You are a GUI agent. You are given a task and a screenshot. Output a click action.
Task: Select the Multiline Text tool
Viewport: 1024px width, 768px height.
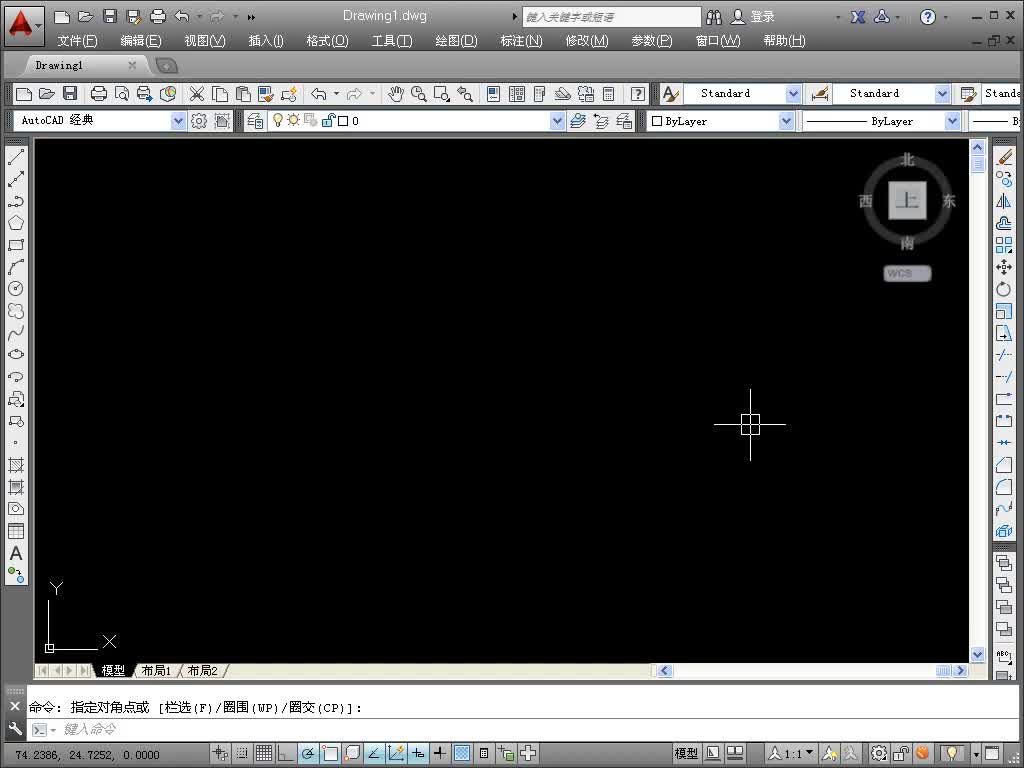click(16, 553)
